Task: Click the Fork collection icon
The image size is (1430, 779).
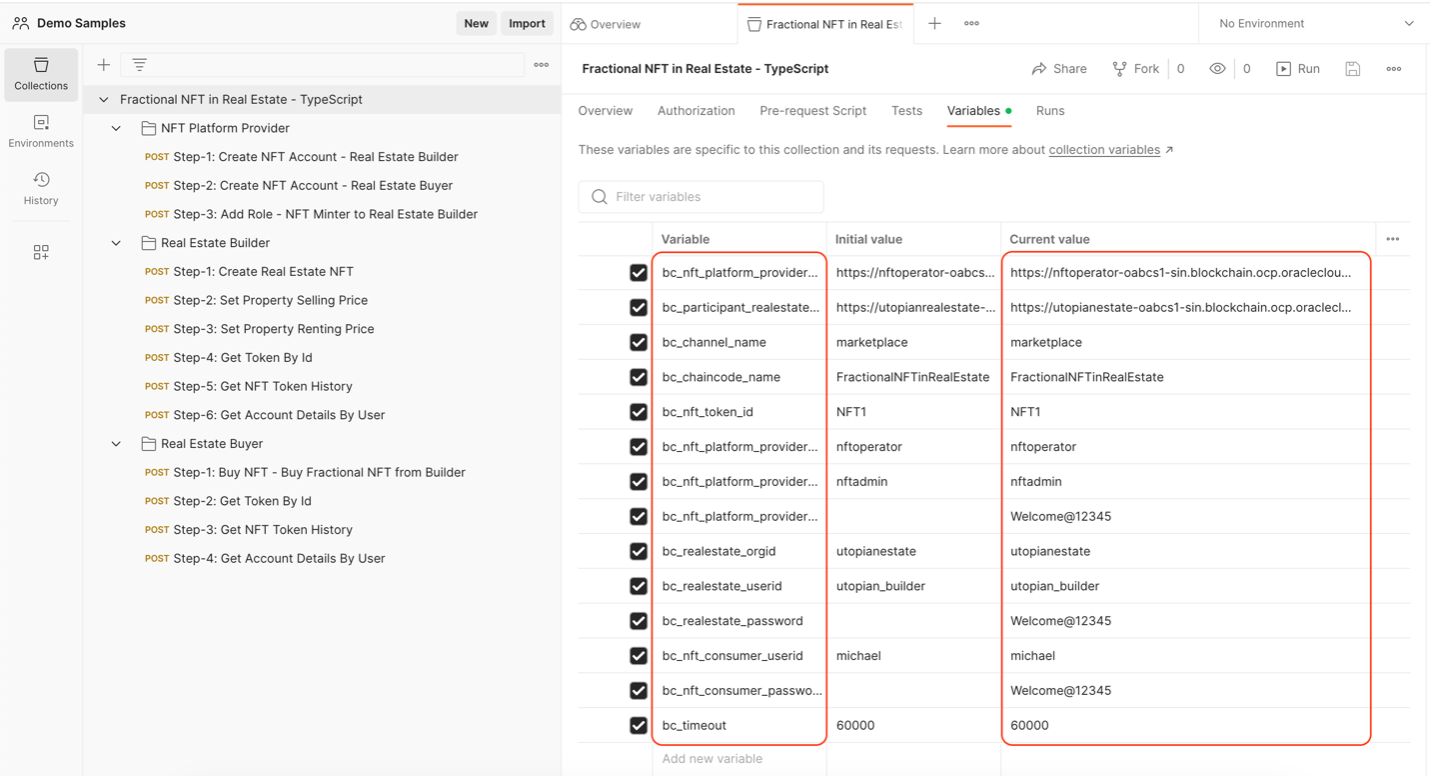Action: (1120, 69)
